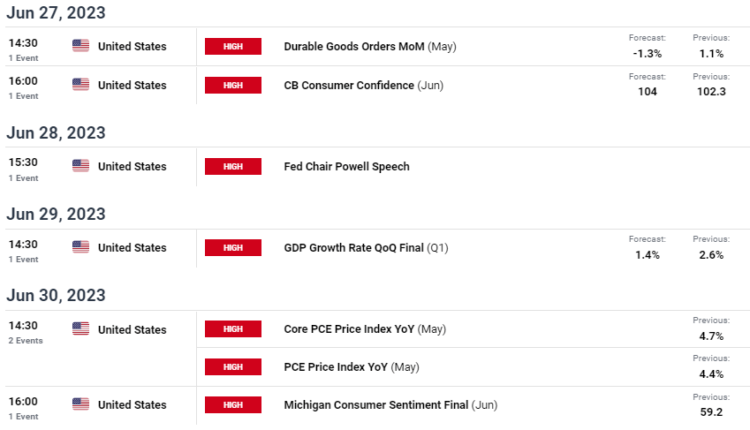Screen dimensions: 750x430
Task: View GDP Growth Rate QoQ Final details
Action: tap(353, 247)
